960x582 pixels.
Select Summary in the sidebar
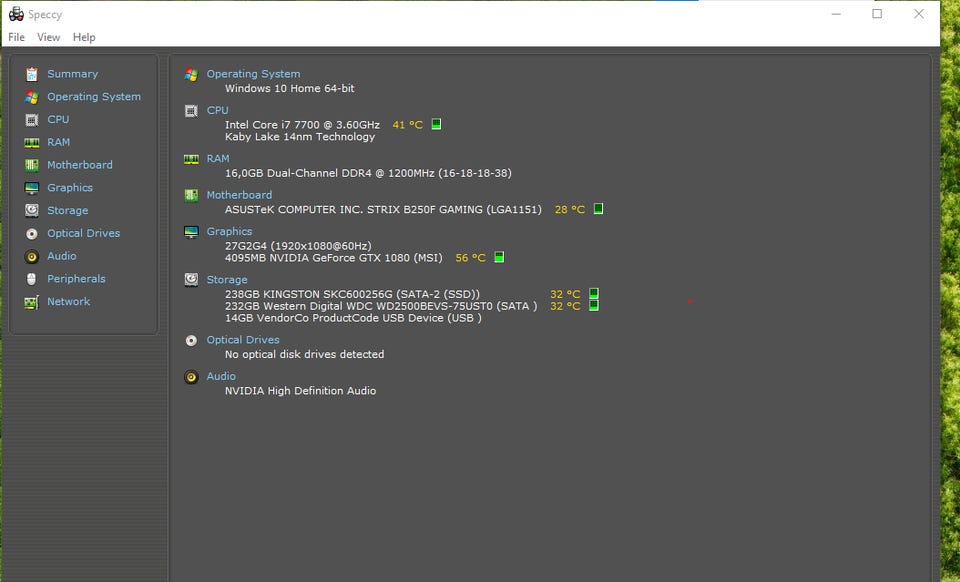(x=72, y=74)
